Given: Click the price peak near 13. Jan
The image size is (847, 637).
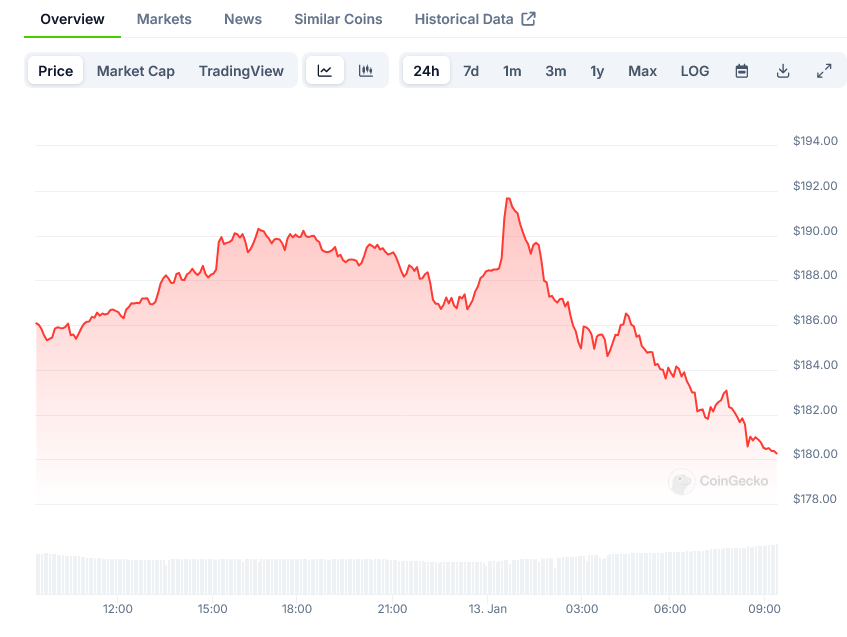Looking at the screenshot, I should tap(508, 199).
